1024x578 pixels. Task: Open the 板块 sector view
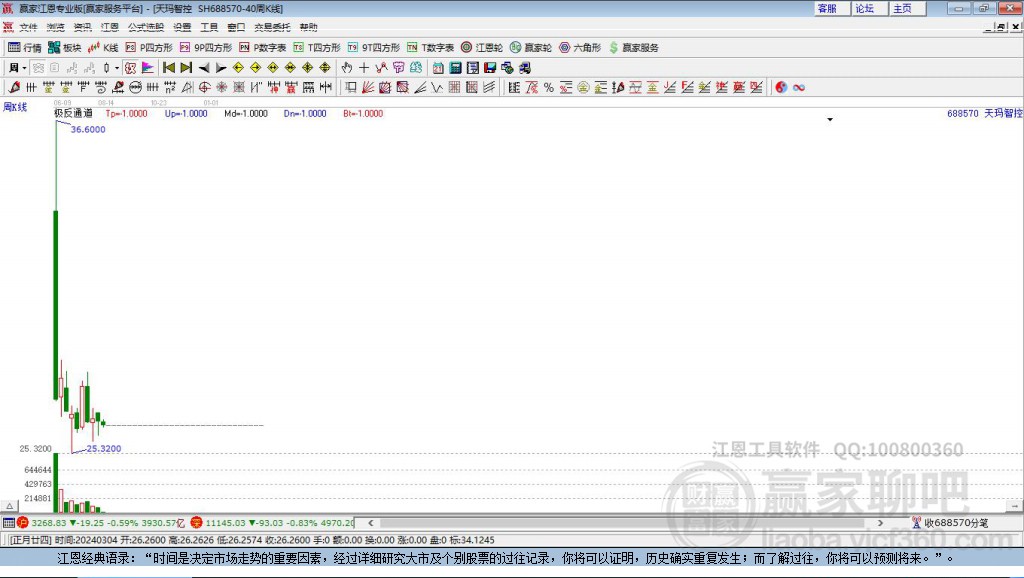tap(64, 48)
